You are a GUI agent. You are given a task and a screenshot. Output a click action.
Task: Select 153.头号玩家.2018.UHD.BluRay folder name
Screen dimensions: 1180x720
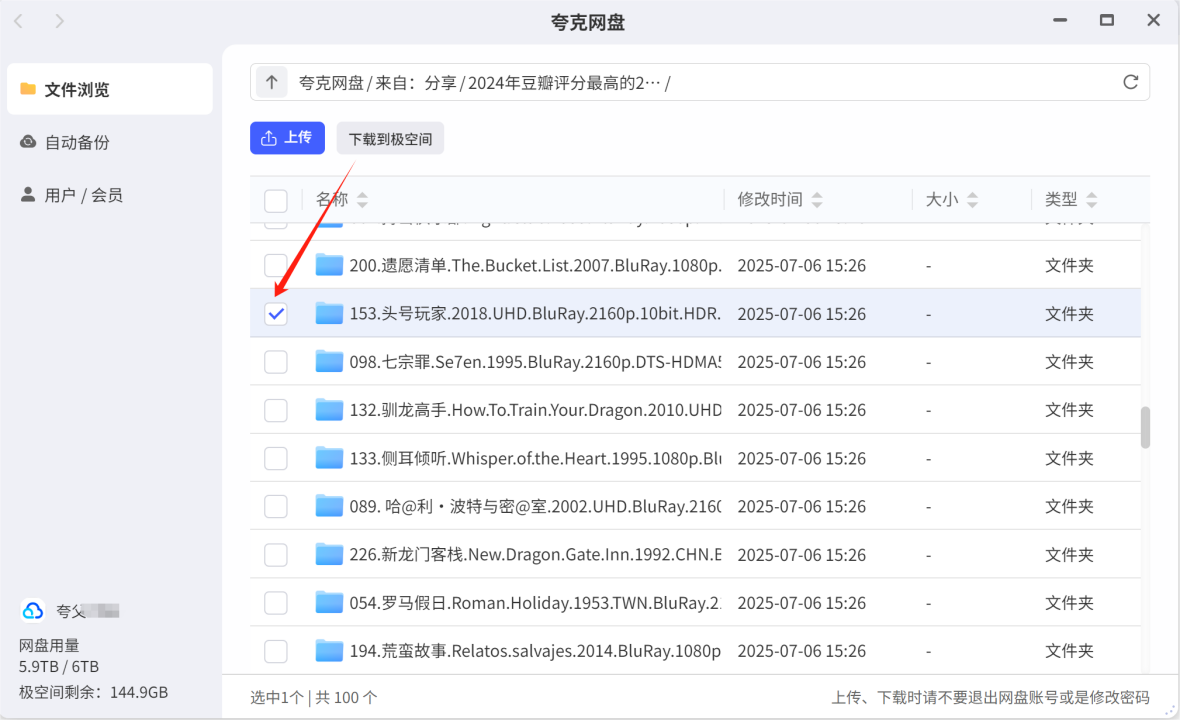pos(535,313)
